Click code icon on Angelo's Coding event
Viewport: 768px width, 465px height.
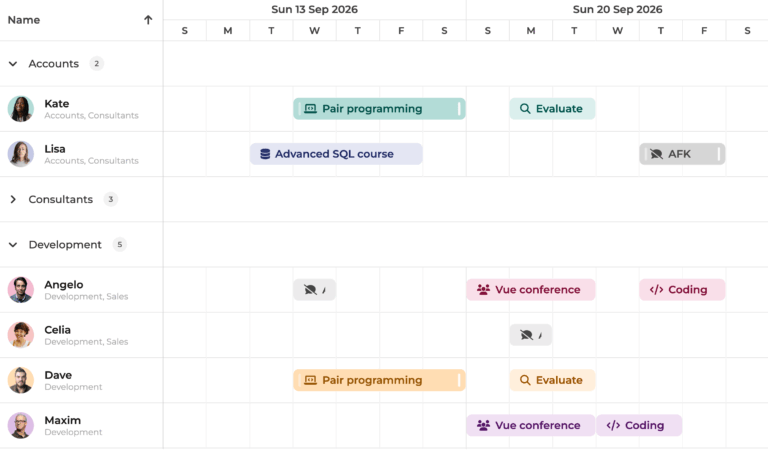click(x=656, y=290)
